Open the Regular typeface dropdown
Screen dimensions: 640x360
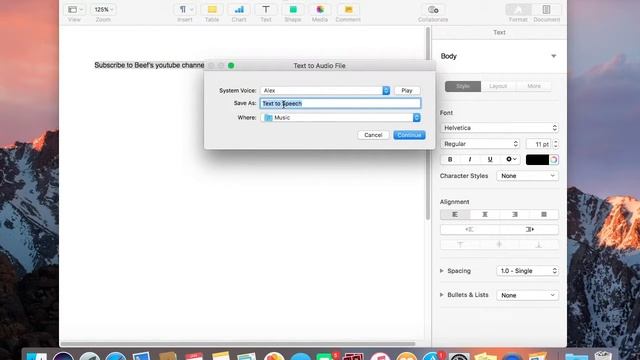click(480, 144)
